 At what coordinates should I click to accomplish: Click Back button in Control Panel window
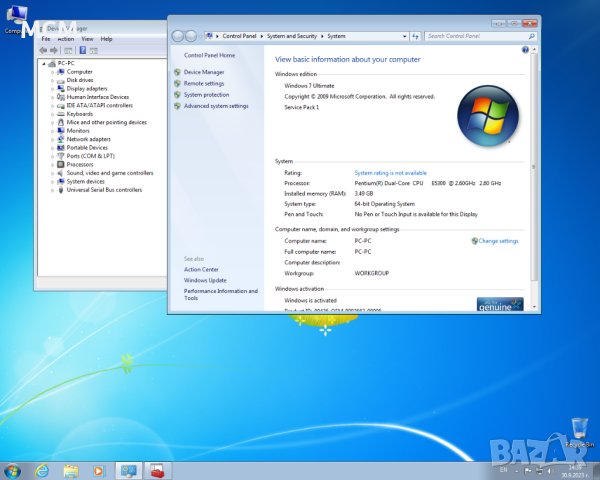click(179, 36)
